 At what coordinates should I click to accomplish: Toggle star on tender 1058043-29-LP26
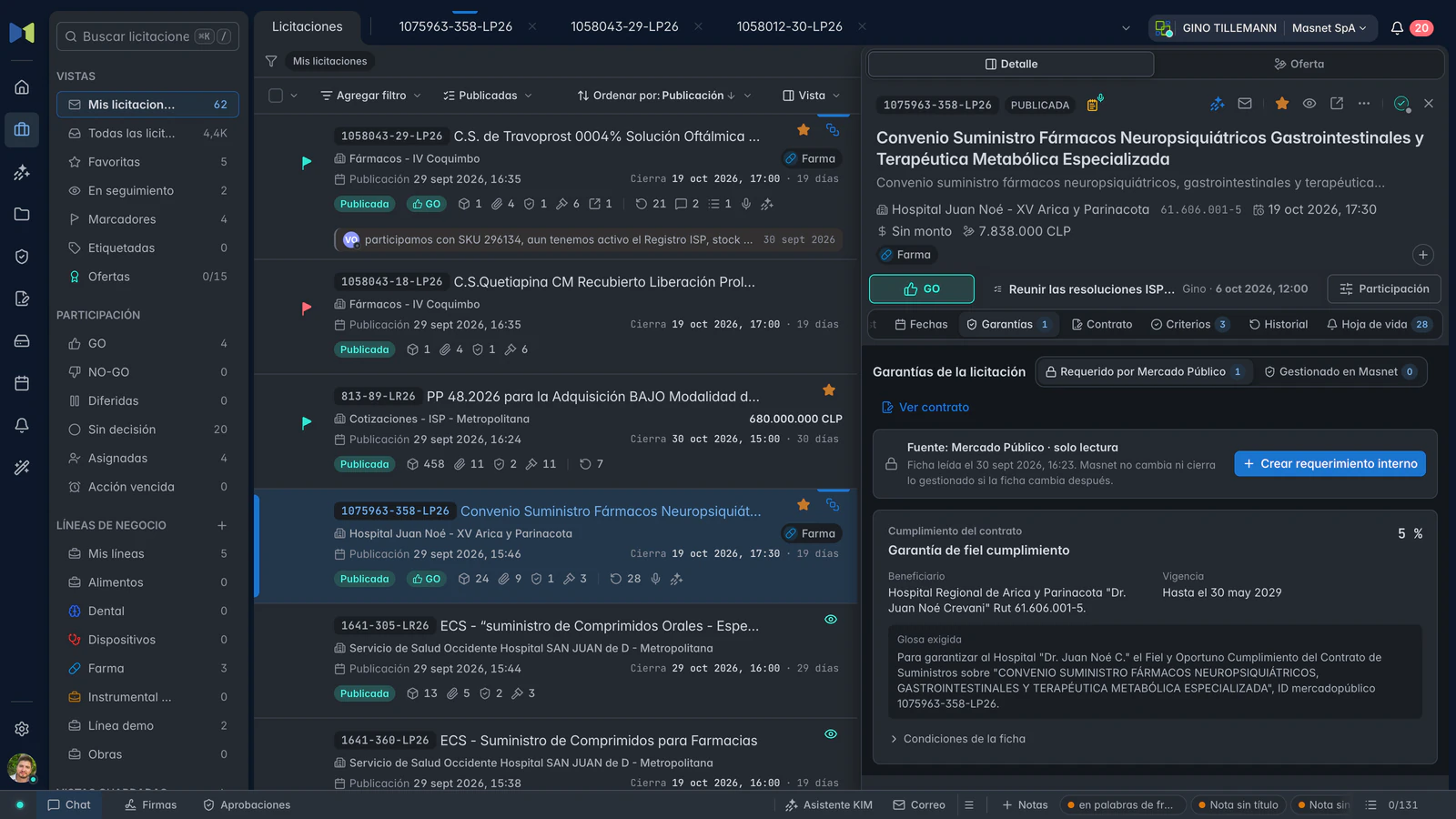pyautogui.click(x=804, y=130)
